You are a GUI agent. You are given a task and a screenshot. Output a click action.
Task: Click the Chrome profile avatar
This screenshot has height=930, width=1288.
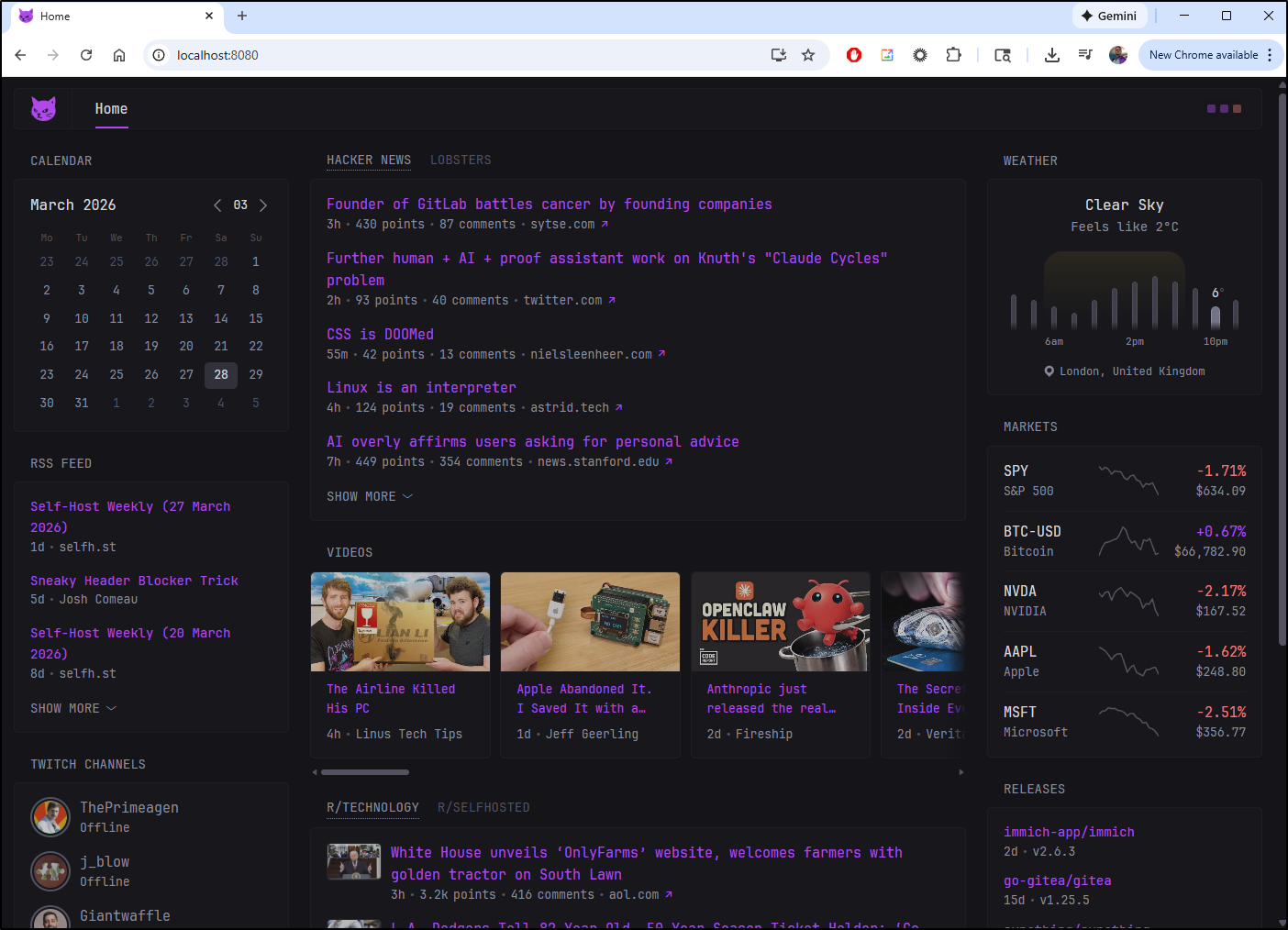coord(1118,55)
